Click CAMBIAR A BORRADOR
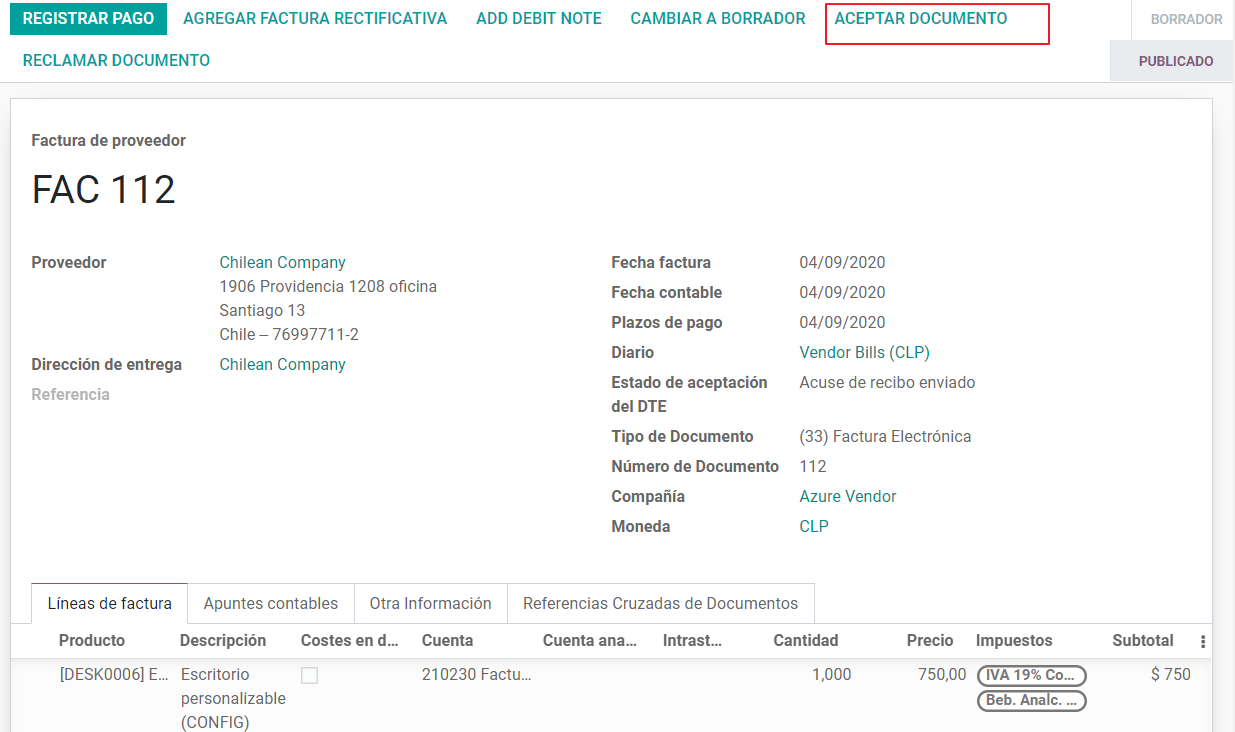Viewport: 1235px width, 732px height. pos(717,18)
